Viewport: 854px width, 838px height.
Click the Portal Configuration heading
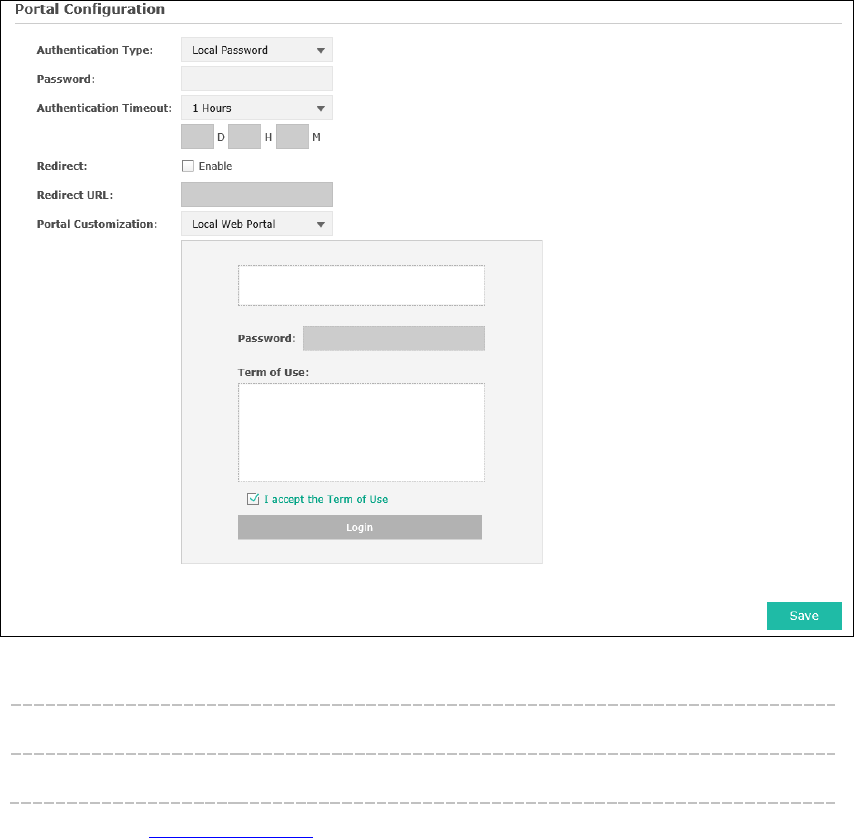pyautogui.click(x=90, y=9)
